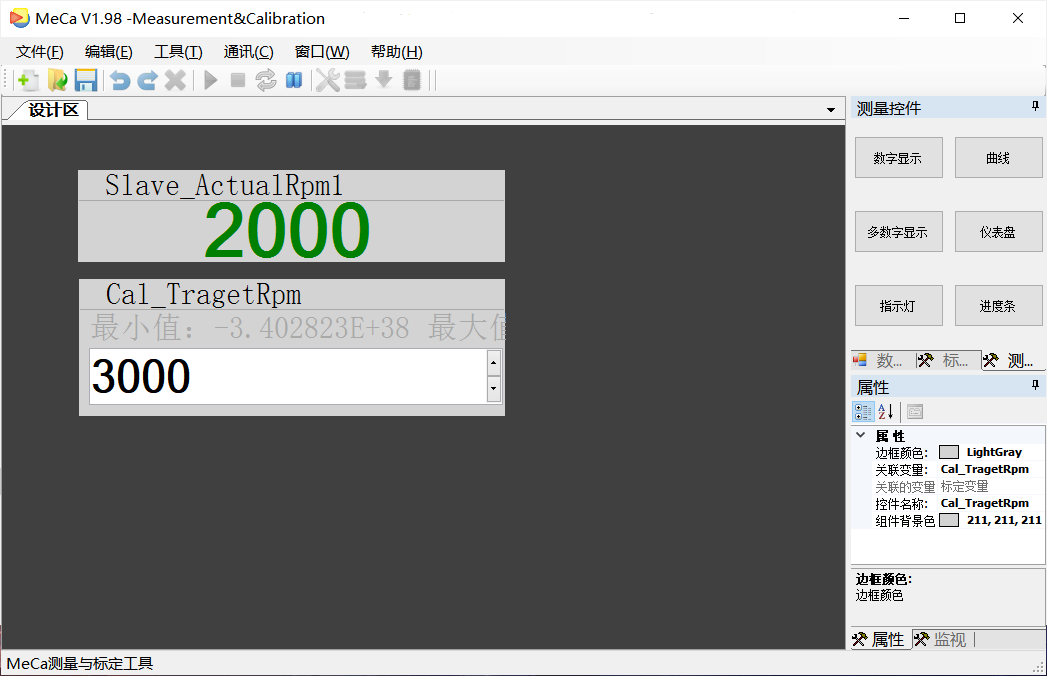
Task: Start measurement with the play icon
Action: click(210, 80)
